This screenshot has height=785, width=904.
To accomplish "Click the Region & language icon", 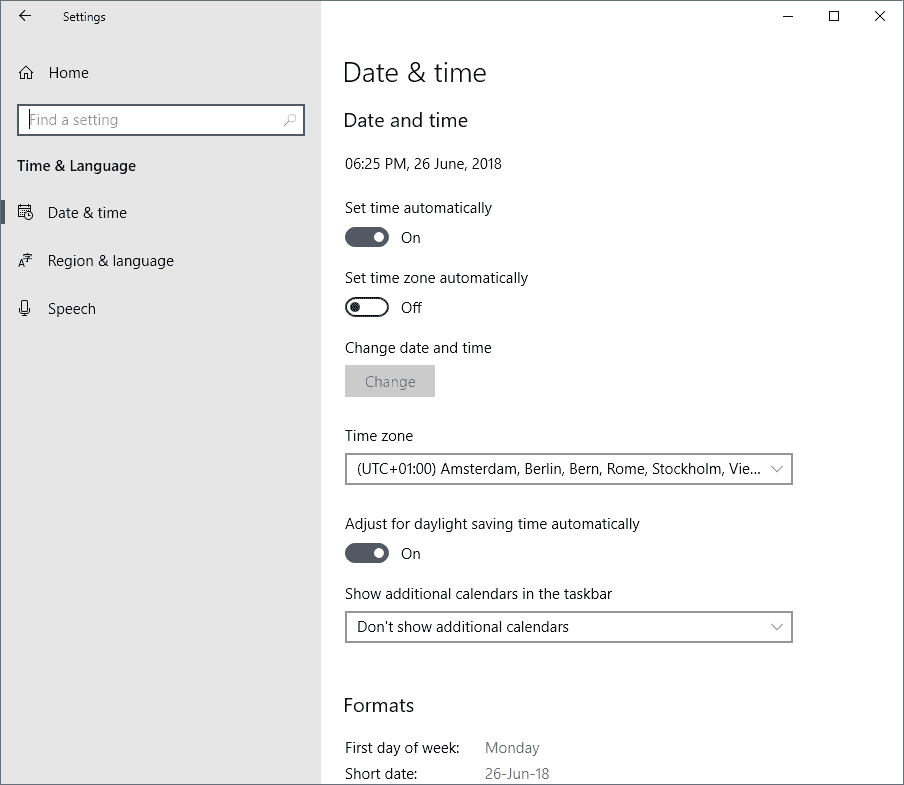I will point(25,261).
